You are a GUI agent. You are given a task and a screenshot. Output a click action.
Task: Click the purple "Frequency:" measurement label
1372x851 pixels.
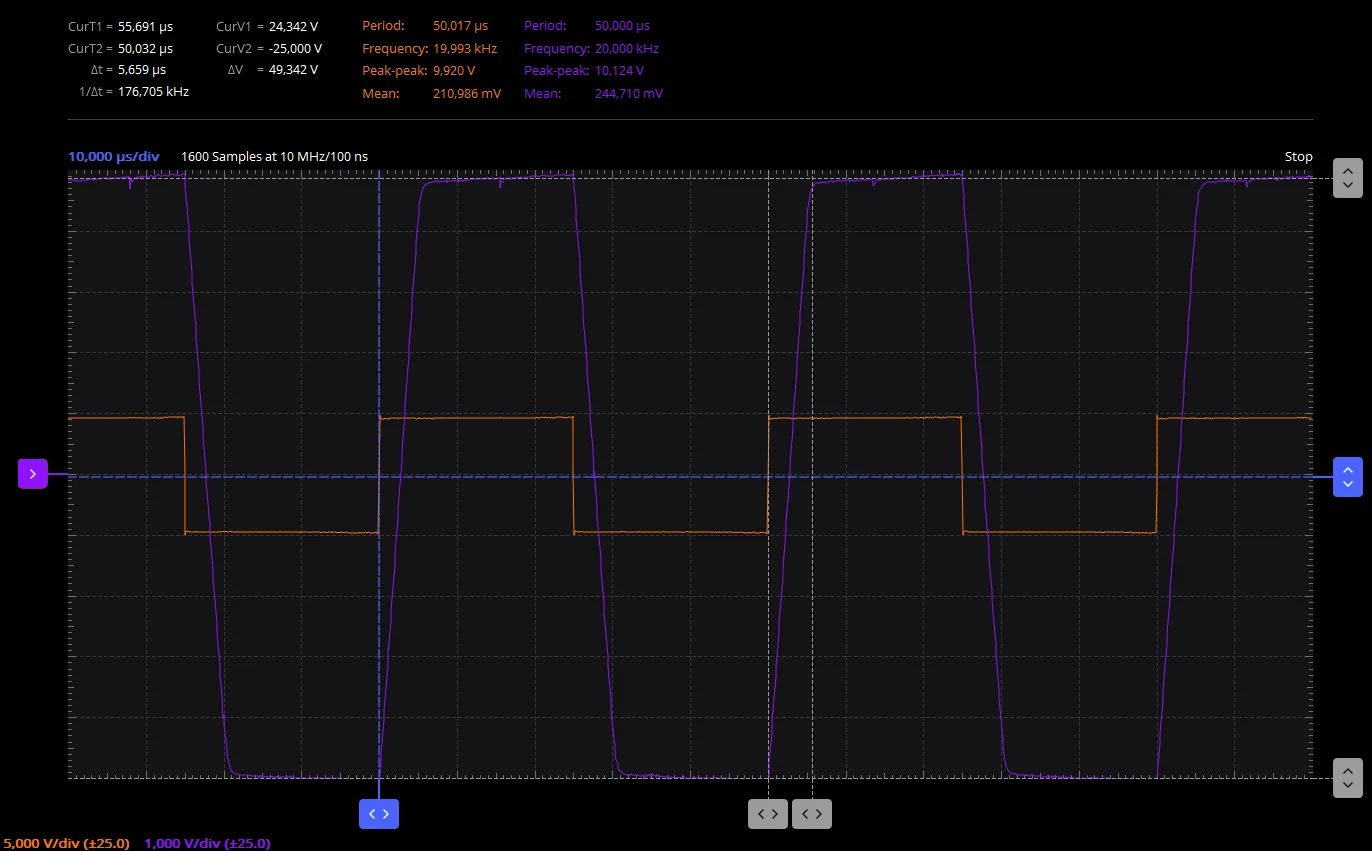point(556,48)
